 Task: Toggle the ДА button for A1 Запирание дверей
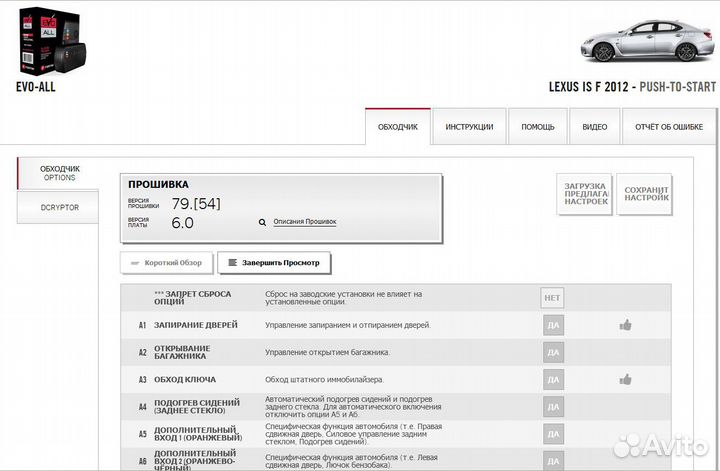point(552,325)
